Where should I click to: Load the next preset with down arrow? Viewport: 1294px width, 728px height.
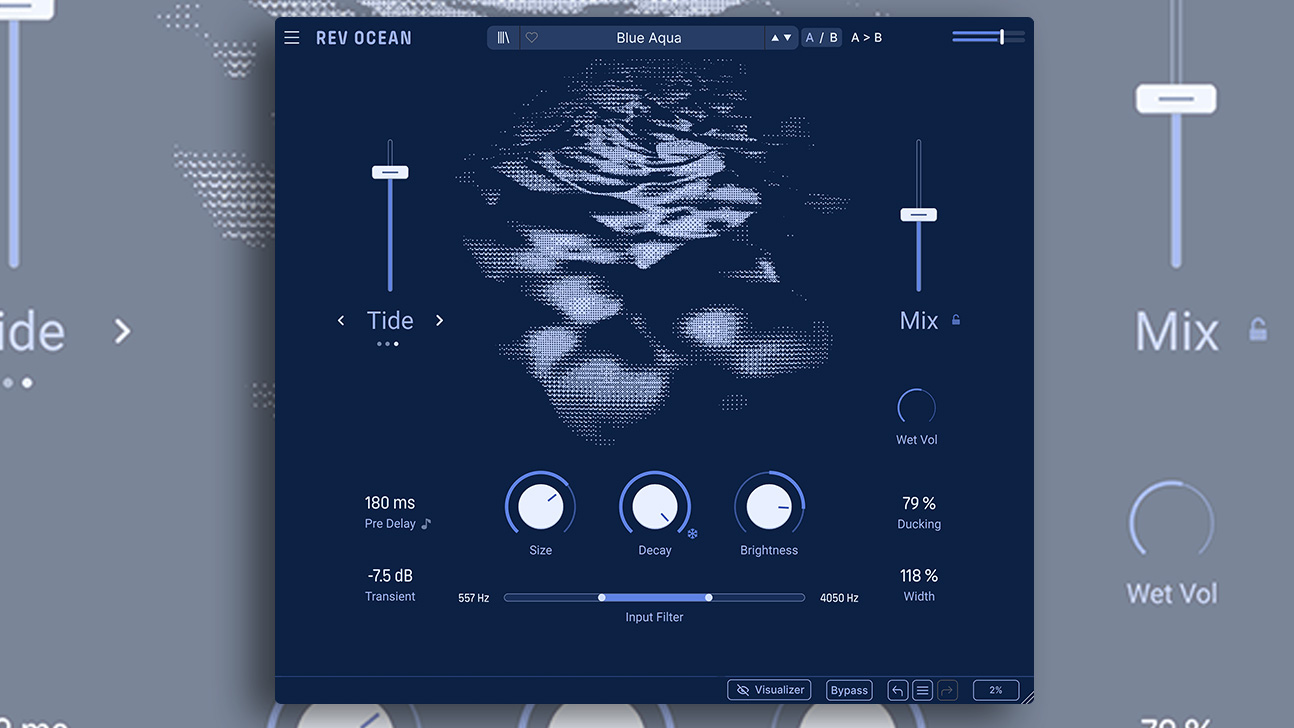click(x=787, y=38)
